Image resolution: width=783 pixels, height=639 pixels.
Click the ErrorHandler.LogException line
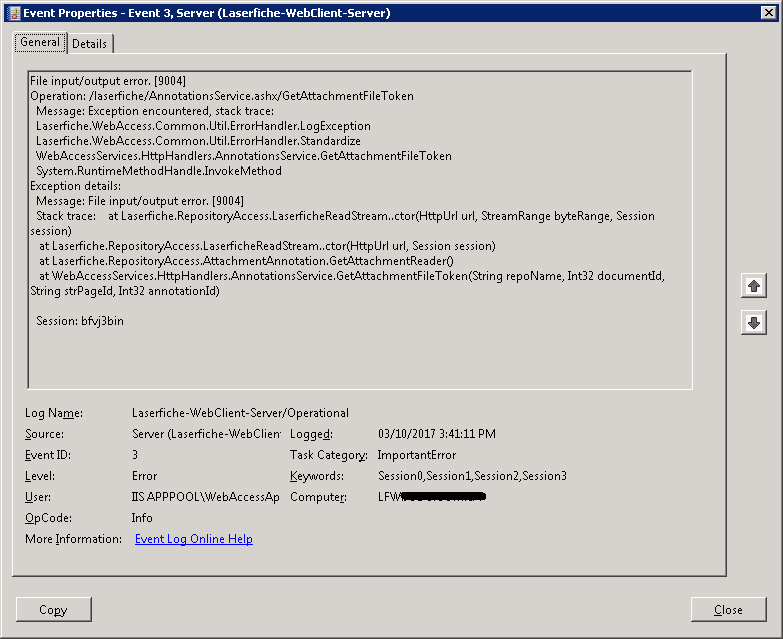203,126
